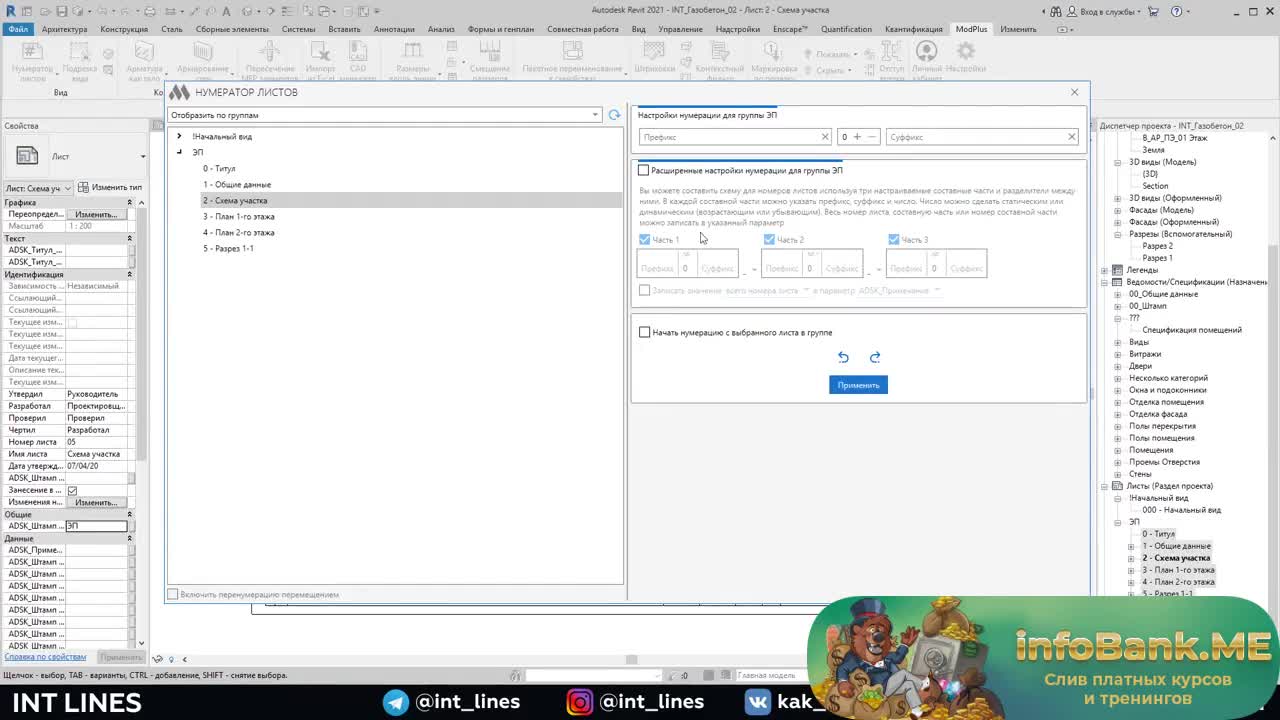Open the CAD менеджер tool
1280x720 pixels.
[x=358, y=62]
